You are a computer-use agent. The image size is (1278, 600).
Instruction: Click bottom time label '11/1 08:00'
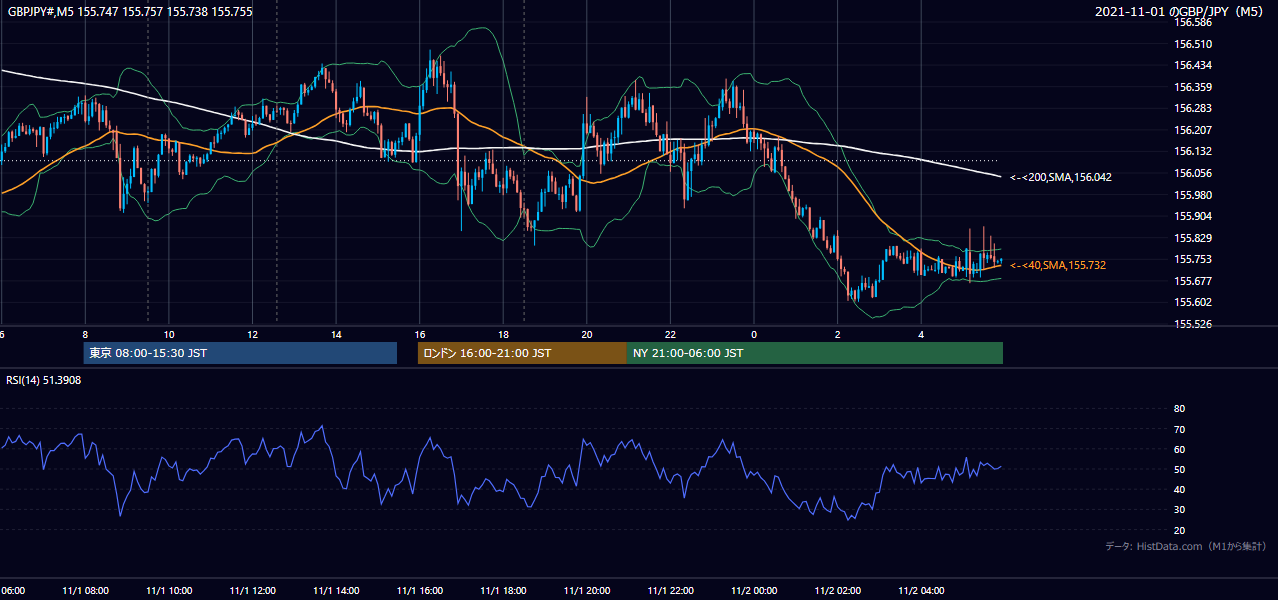tap(85, 590)
